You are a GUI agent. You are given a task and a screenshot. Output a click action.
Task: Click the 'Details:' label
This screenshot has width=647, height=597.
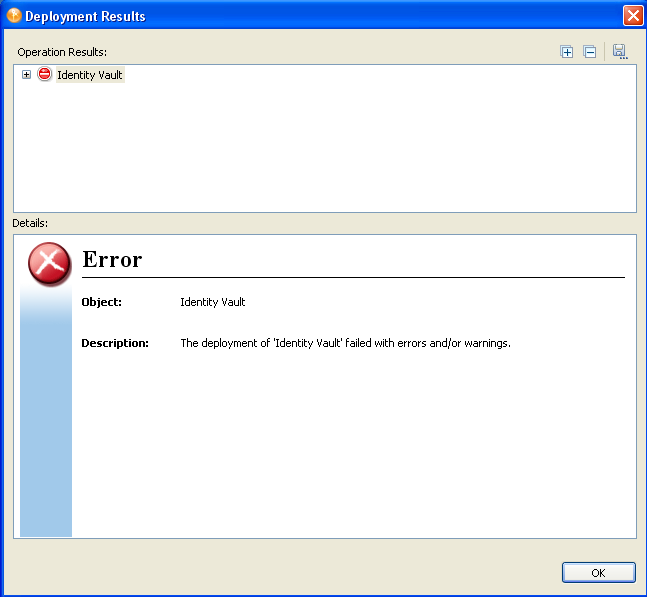[x=30, y=223]
